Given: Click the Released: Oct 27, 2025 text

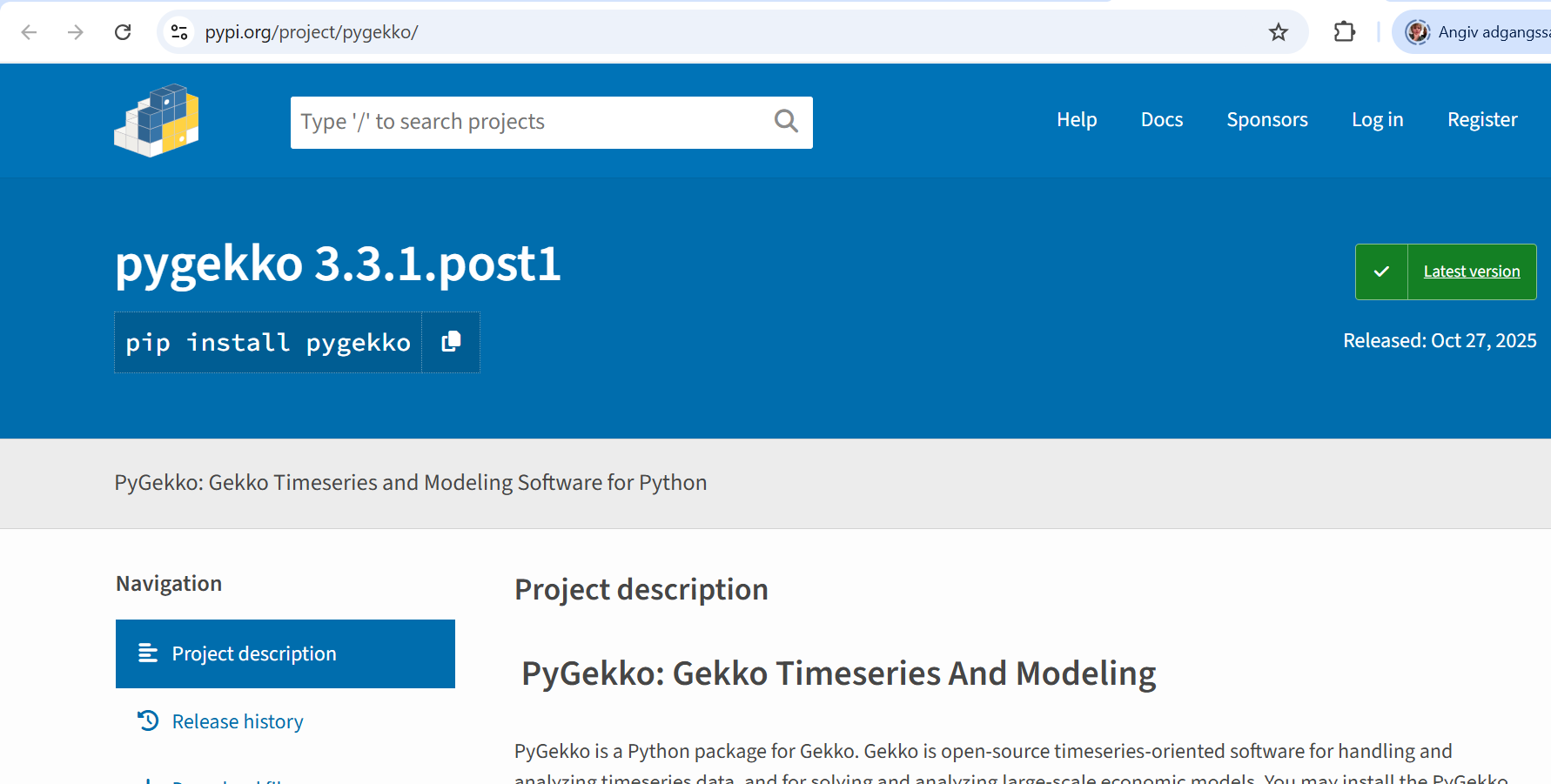Looking at the screenshot, I should coord(1440,340).
